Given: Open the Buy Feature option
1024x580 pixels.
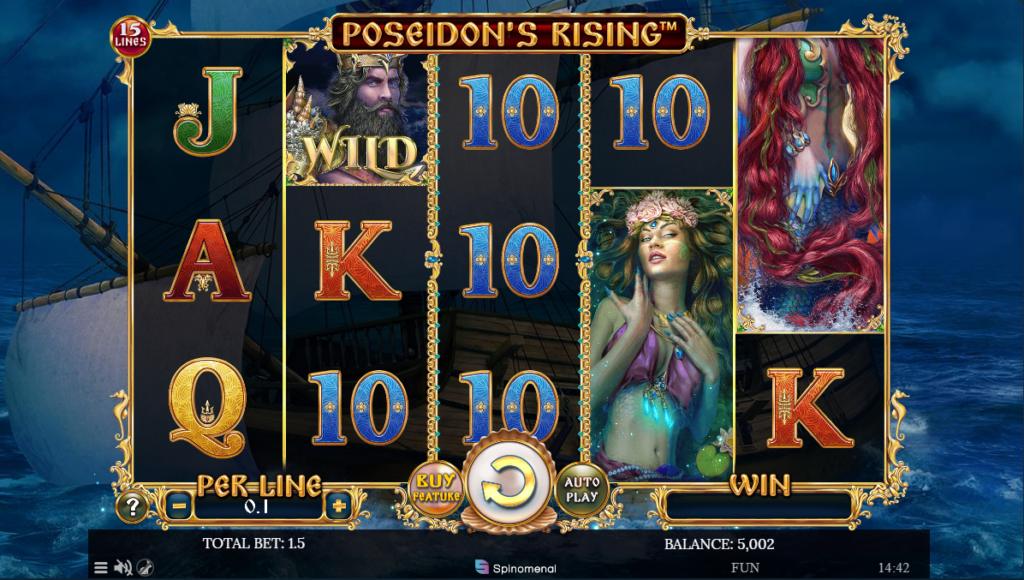Looking at the screenshot, I should 436,488.
